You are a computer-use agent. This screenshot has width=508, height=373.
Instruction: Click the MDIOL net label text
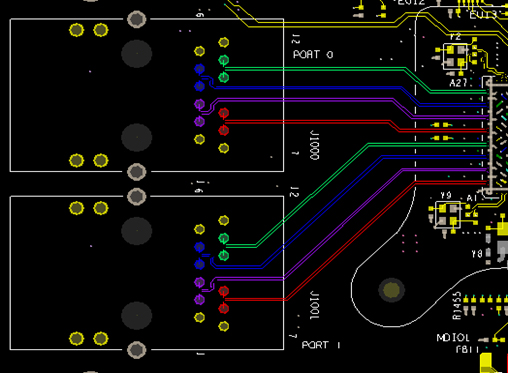coord(453,338)
